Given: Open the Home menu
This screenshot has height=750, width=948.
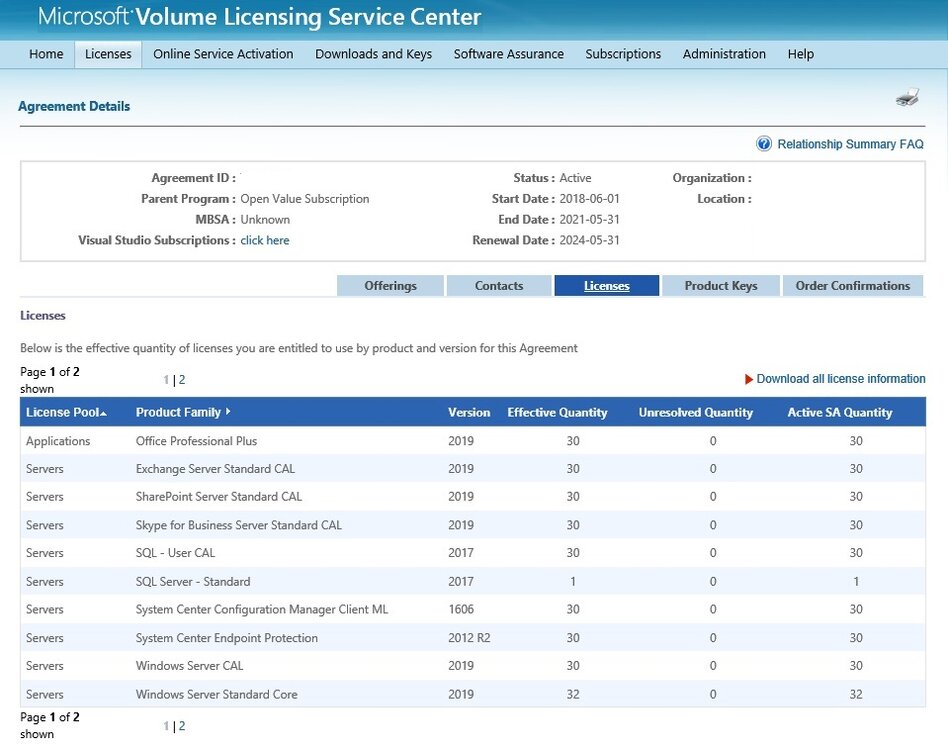Looking at the screenshot, I should [46, 54].
